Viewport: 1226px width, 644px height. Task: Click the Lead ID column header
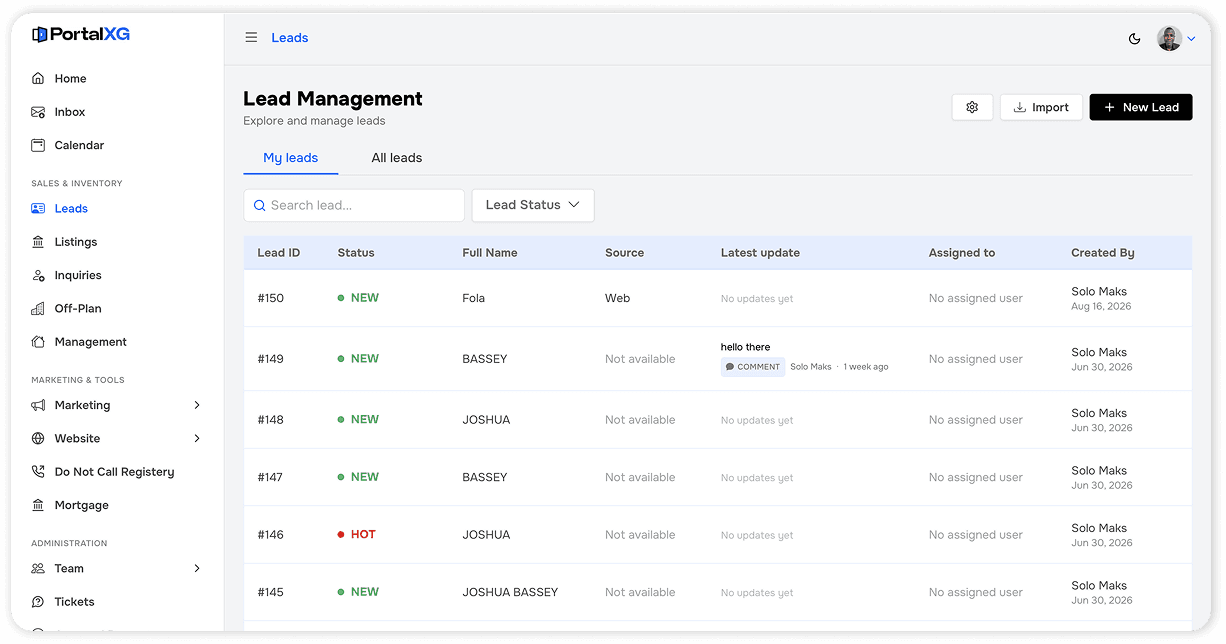[x=279, y=253]
